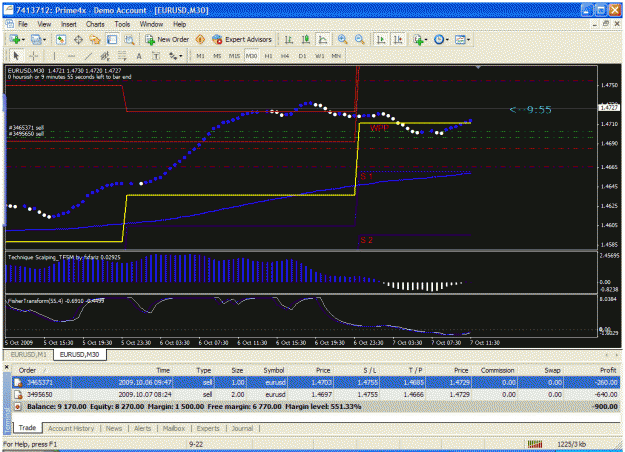Click the New Order button
625x452 pixels.
(x=167, y=39)
